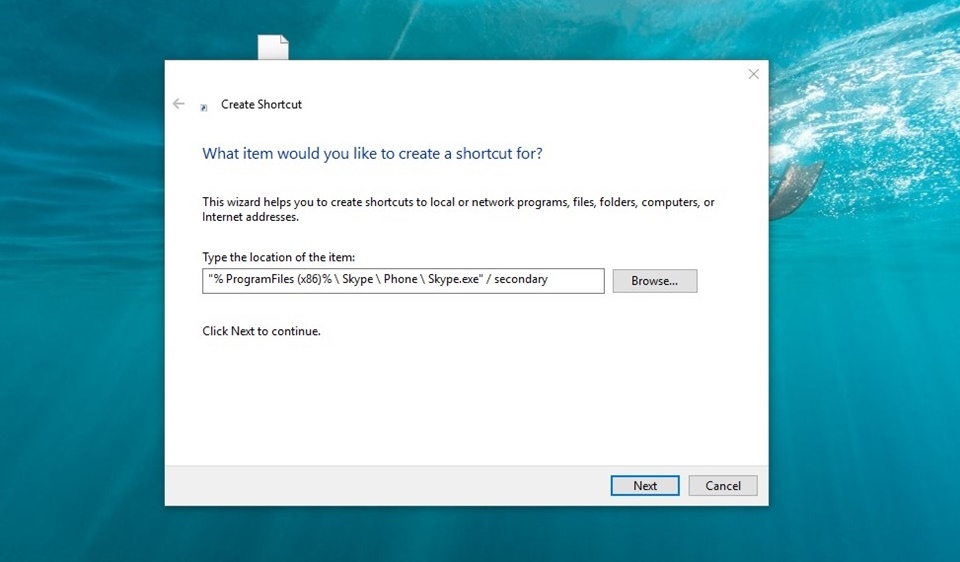This screenshot has height=562, width=960.
Task: Click the Next button
Action: (645, 485)
